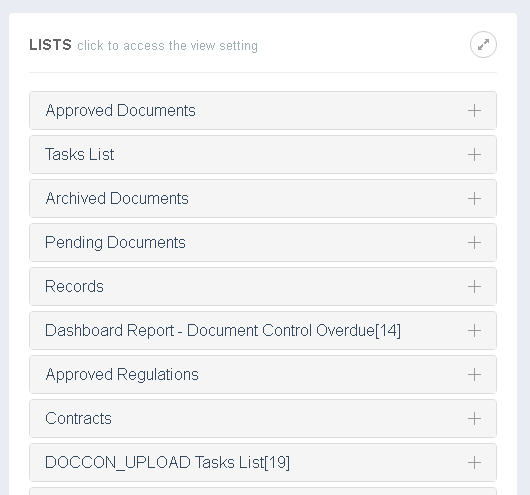Viewport: 530px width, 495px height.
Task: Click plus icon on Dashboard Report row
Action: (x=474, y=330)
